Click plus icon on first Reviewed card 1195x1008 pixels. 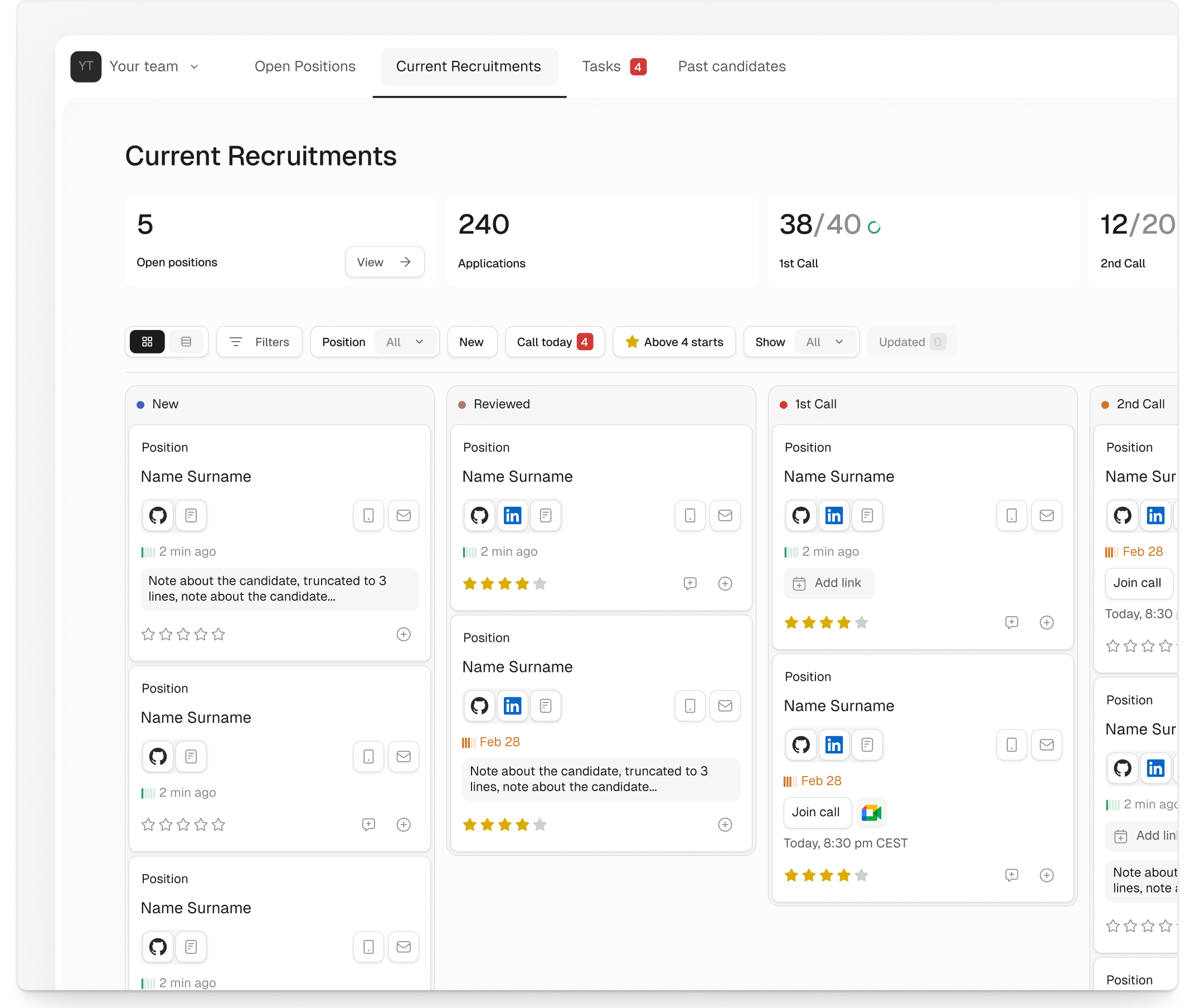(725, 583)
